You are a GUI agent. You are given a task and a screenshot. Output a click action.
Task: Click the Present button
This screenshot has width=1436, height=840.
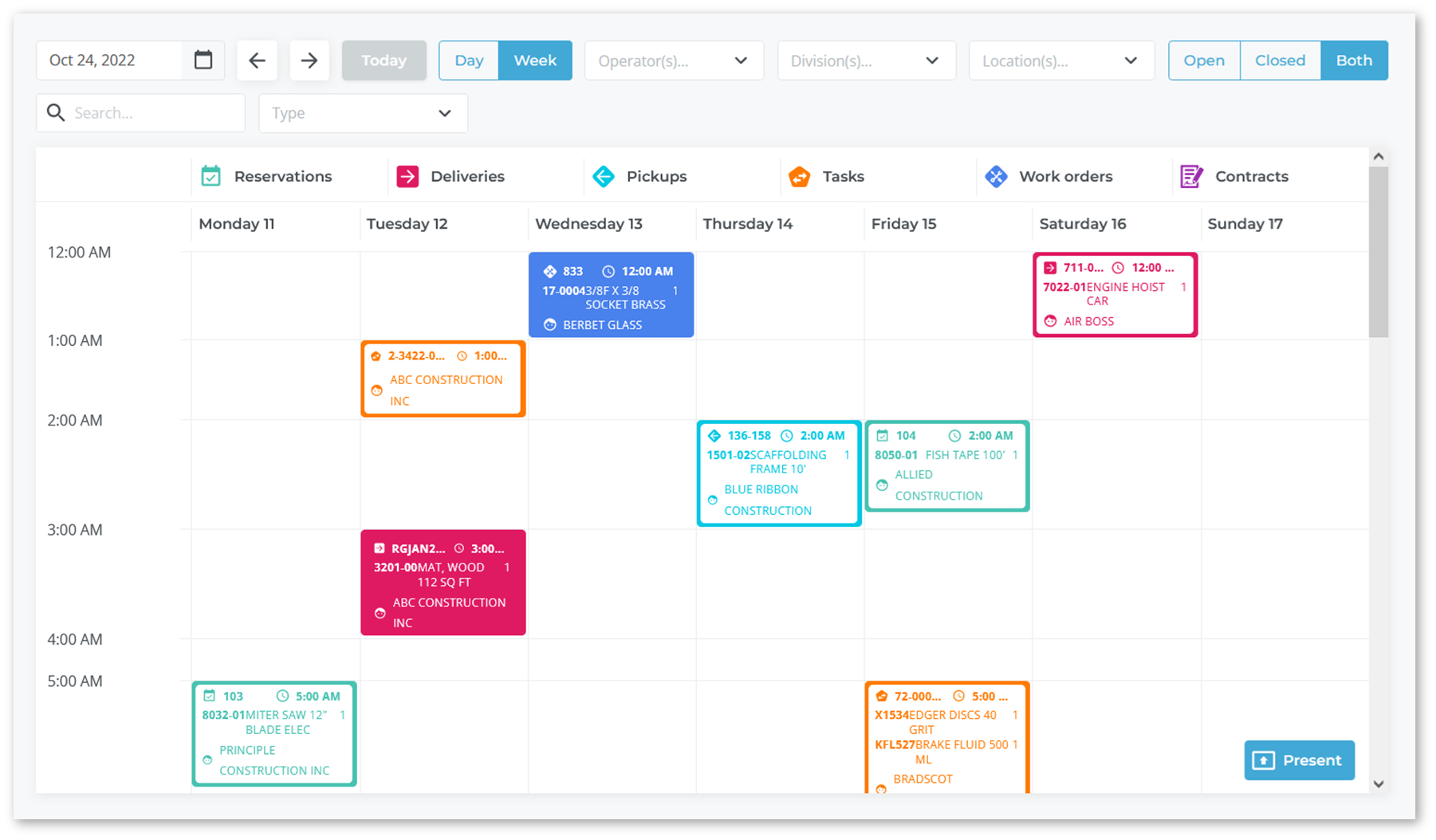(x=1299, y=760)
